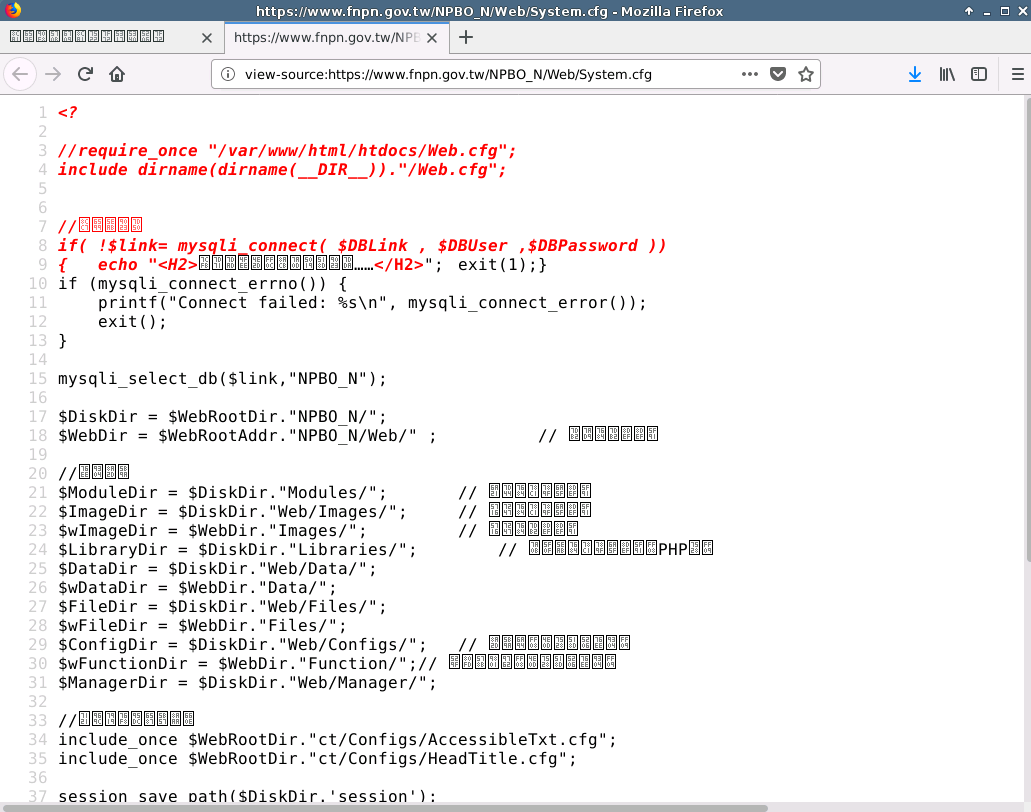Minimize the Firefox window

[987, 11]
